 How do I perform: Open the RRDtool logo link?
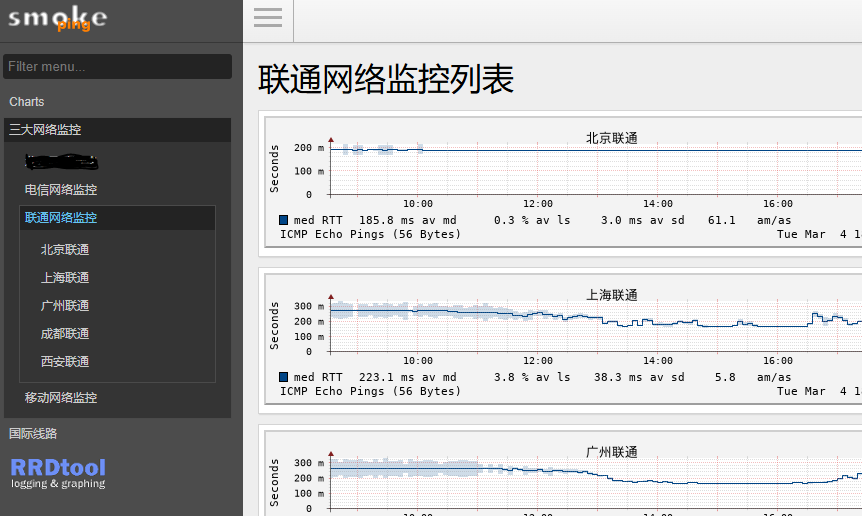point(58,473)
